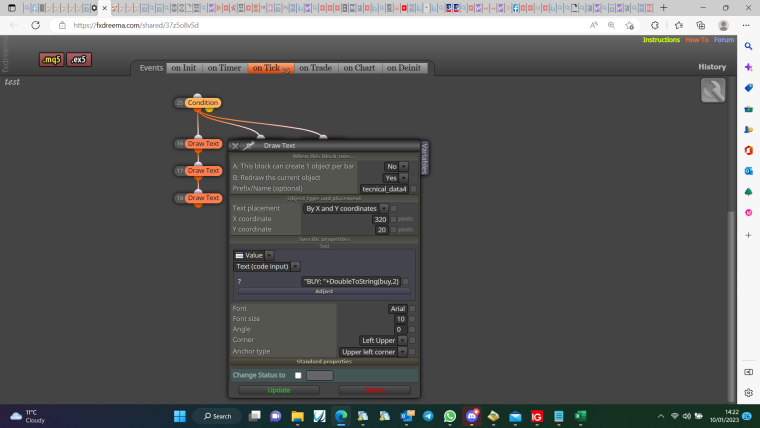Open Outlook icon in Edge sidebar
Screen dimensions: 760x428
[748, 171]
